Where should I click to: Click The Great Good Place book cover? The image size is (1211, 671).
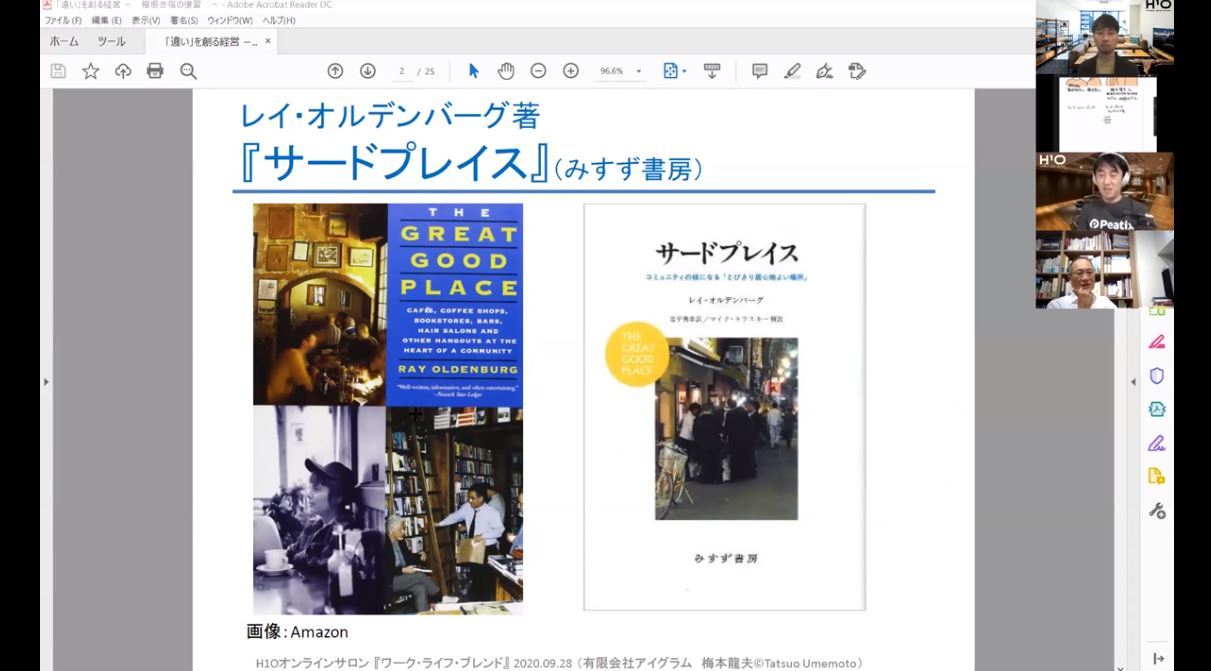(x=388, y=409)
